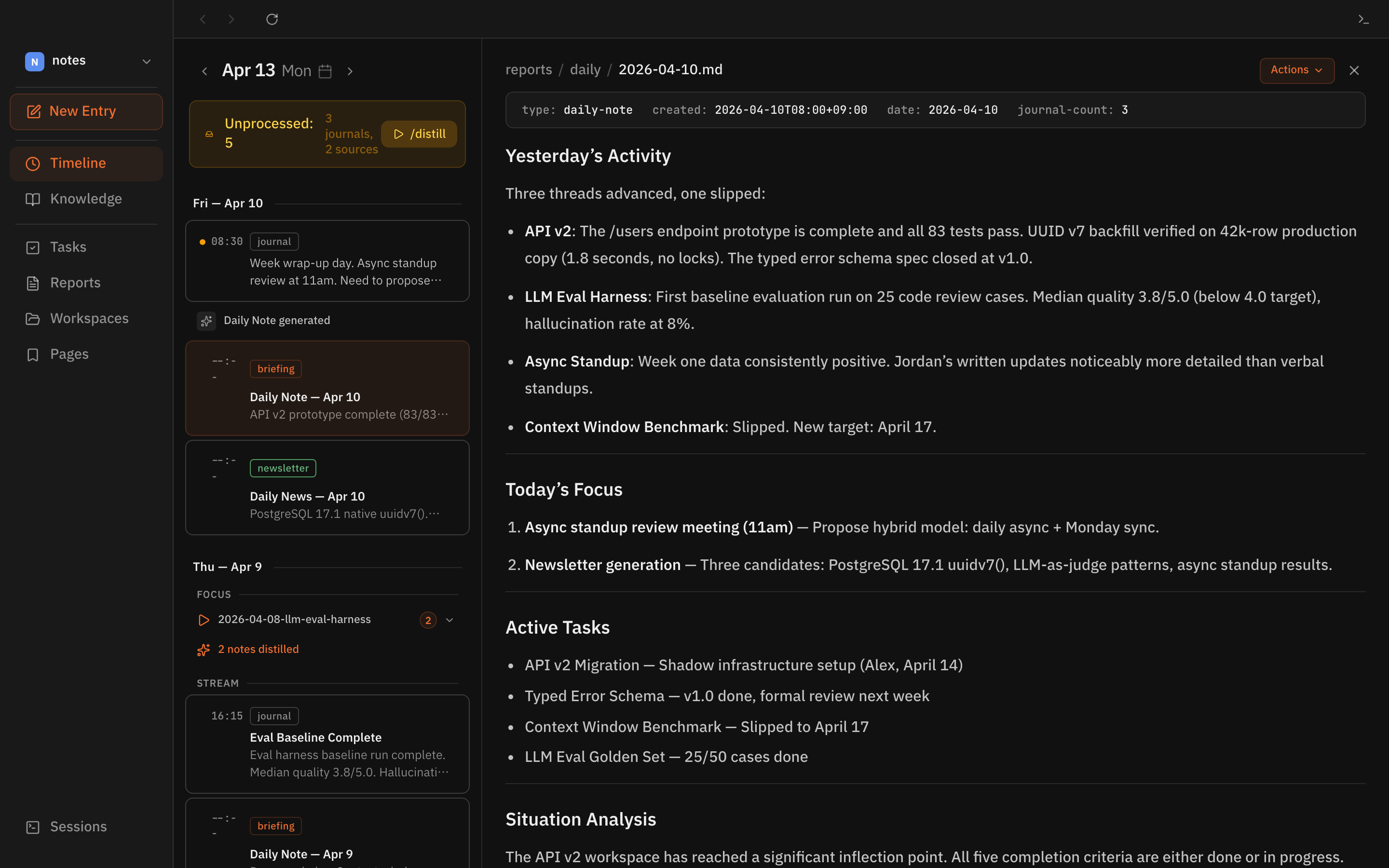Click the sparkle icon next to Daily Note generated
This screenshot has width=1389, height=868.
206,321
